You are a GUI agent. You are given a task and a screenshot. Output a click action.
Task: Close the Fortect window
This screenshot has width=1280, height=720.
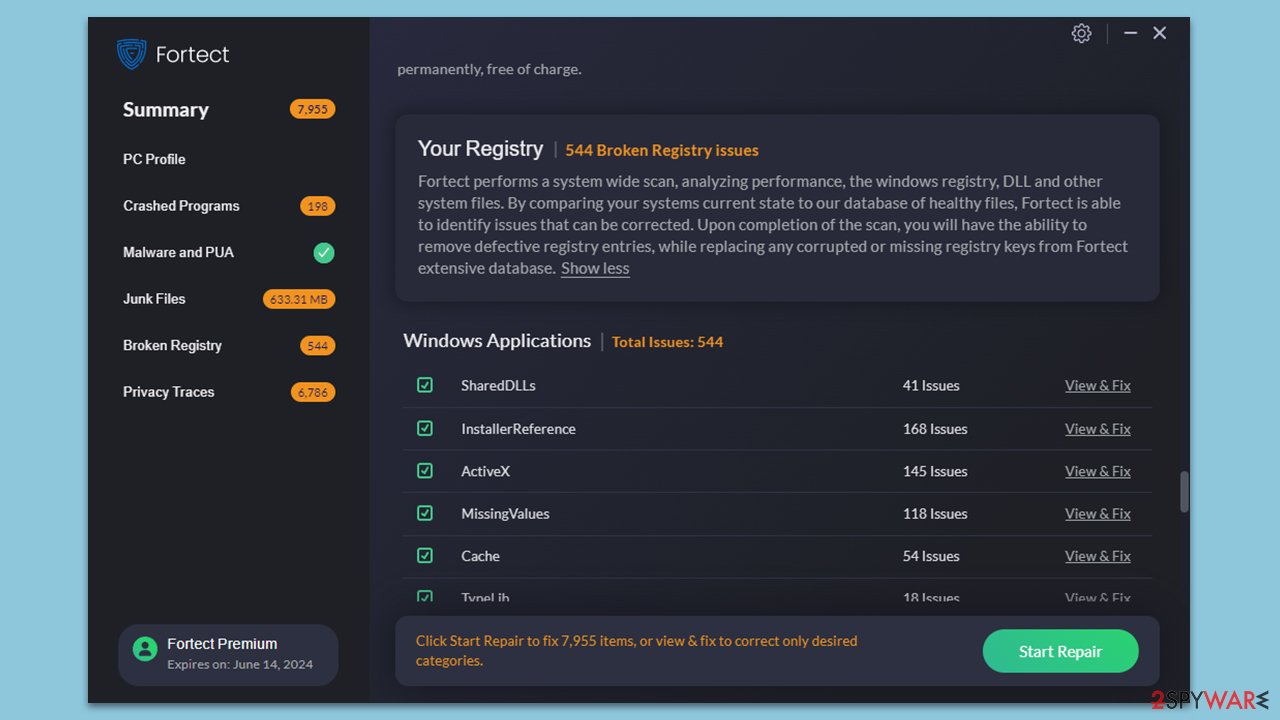(x=1160, y=33)
